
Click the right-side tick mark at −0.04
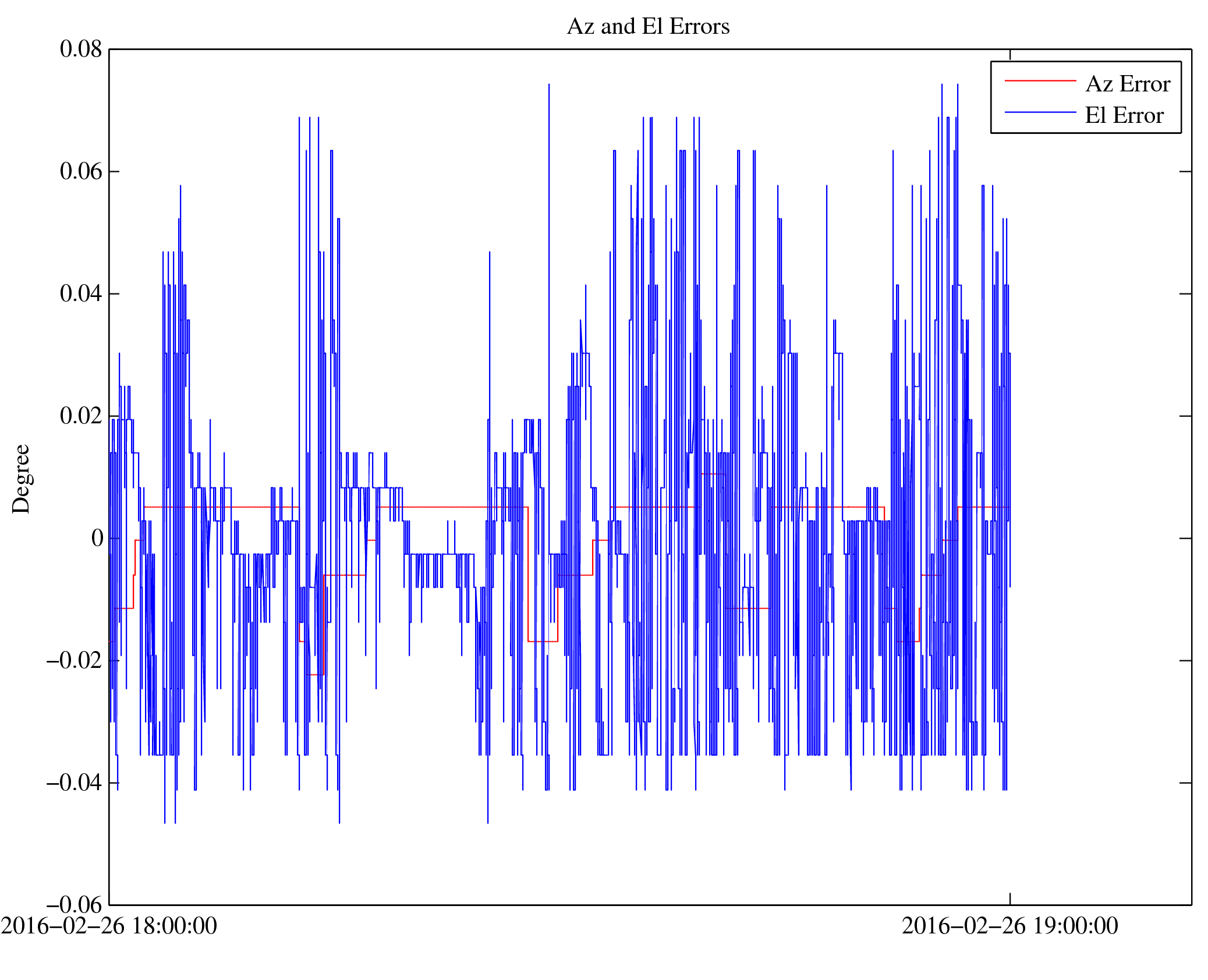1185,783
